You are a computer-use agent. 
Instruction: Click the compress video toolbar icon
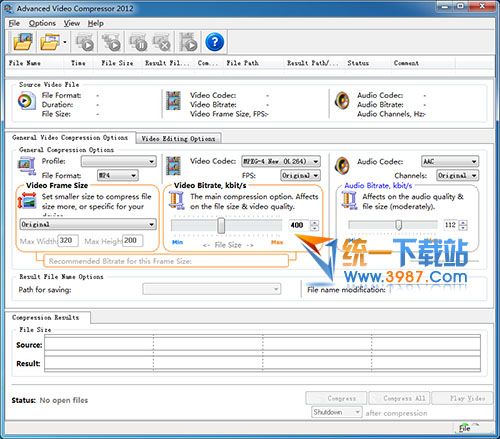pyautogui.click(x=84, y=42)
